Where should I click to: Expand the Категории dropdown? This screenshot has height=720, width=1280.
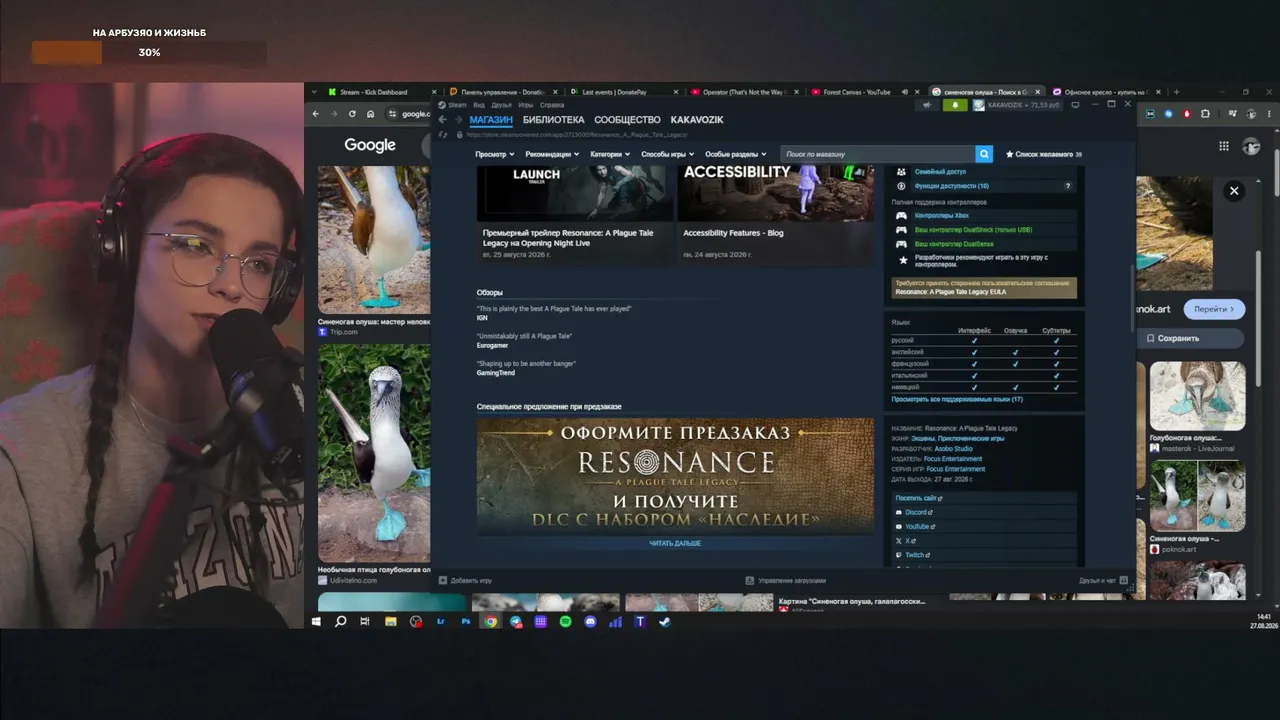point(610,154)
